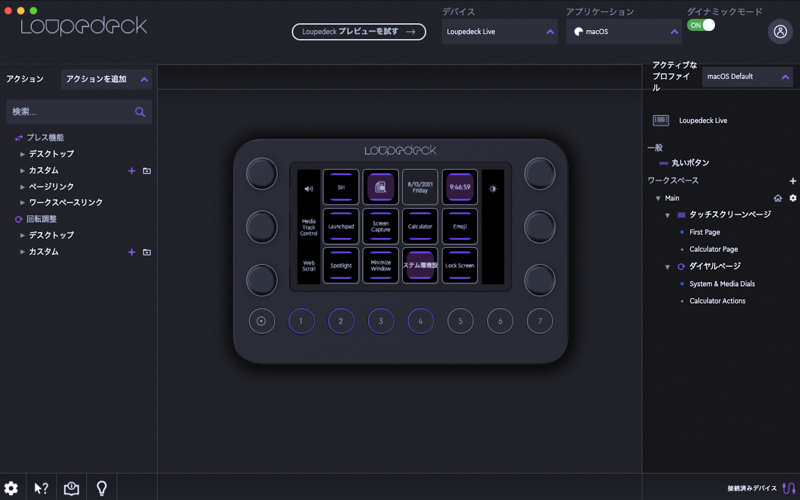Viewport: 800px width, 500px height.
Task: Select the Emoji touch button
Action: 460,227
